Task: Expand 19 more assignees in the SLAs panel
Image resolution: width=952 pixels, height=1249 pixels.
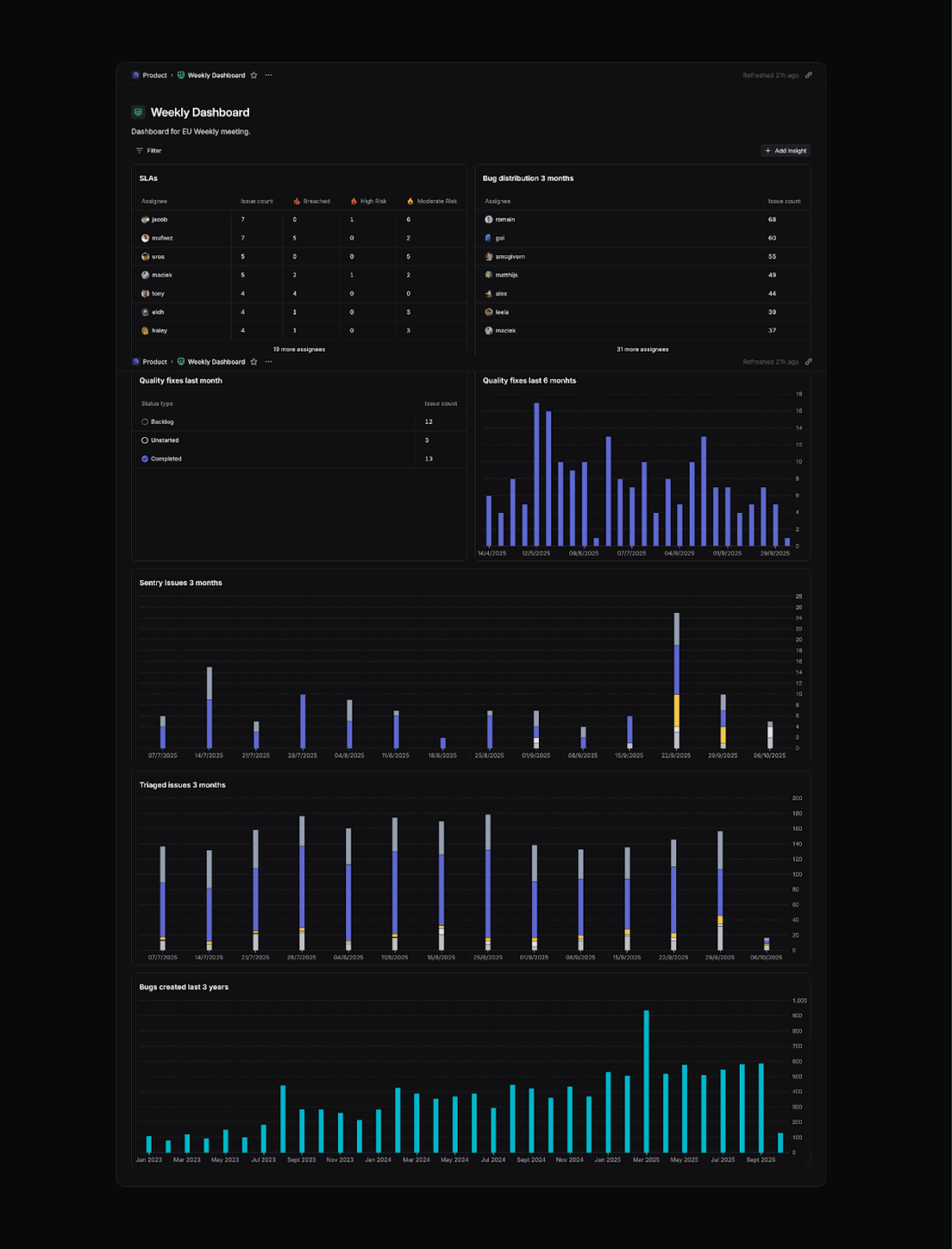Action: (x=297, y=349)
